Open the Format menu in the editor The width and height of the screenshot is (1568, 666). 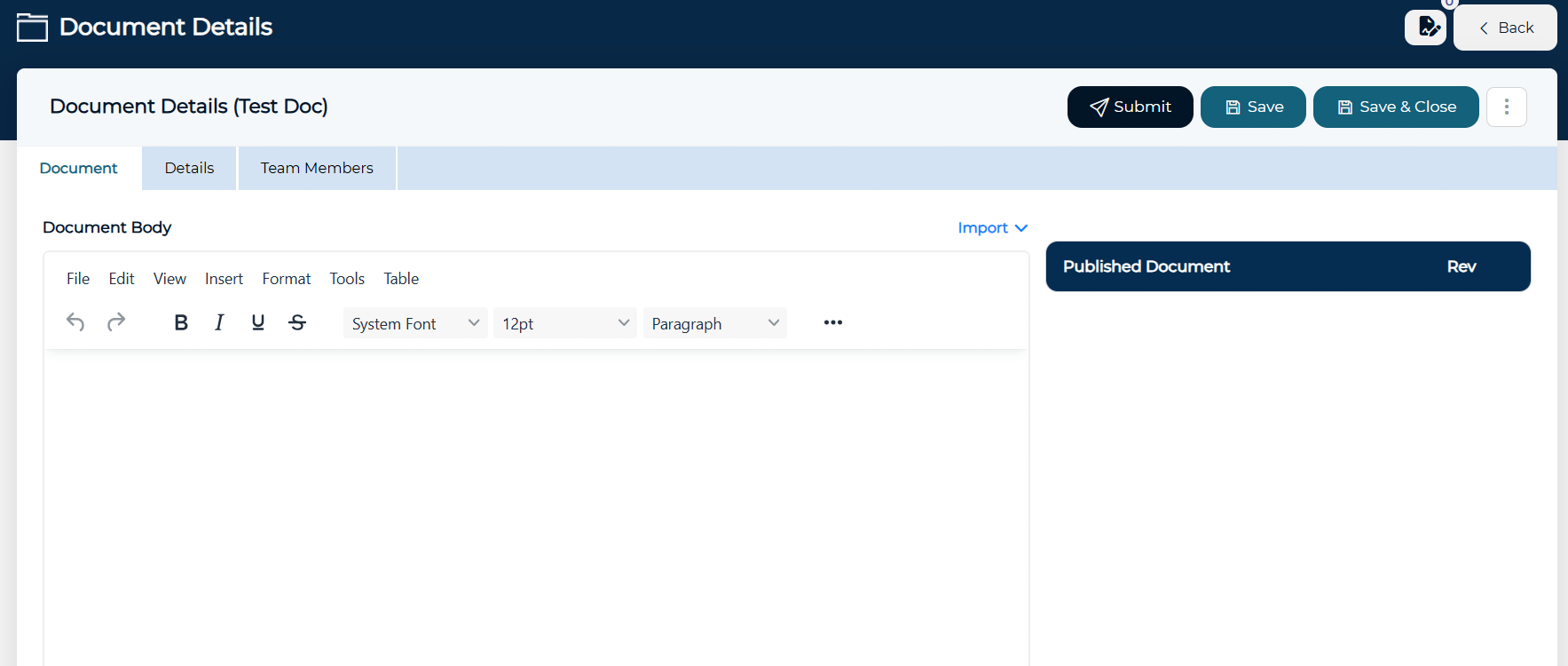[287, 279]
